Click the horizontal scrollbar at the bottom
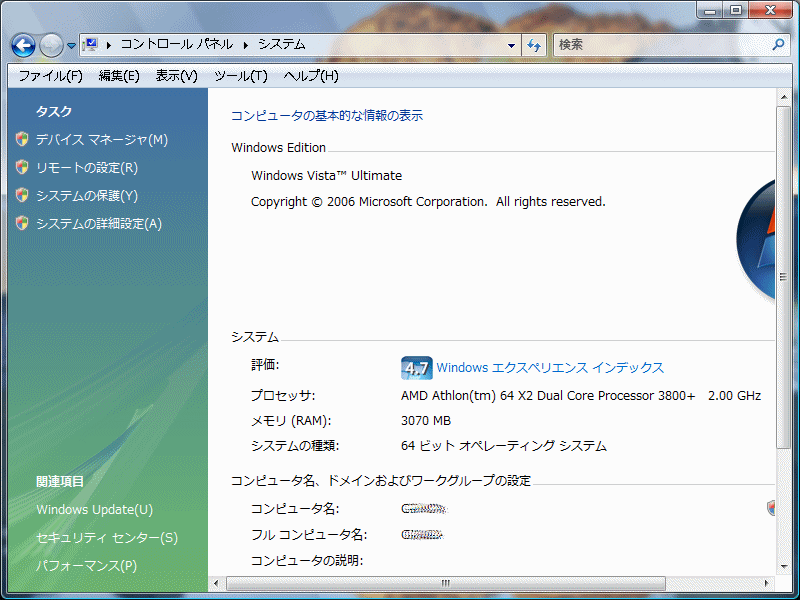Screen dimensions: 800x600 click(450, 583)
